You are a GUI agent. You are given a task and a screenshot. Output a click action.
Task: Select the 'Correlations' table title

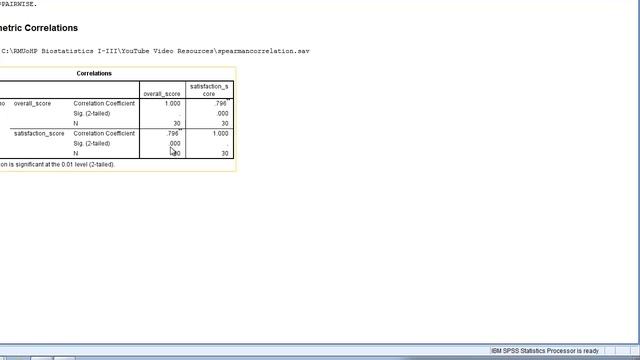tap(94, 73)
